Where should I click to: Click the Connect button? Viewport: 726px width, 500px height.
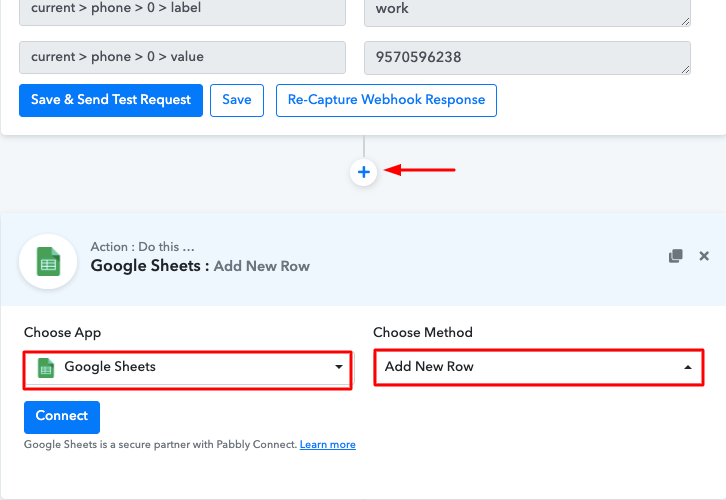pyautogui.click(x=62, y=417)
